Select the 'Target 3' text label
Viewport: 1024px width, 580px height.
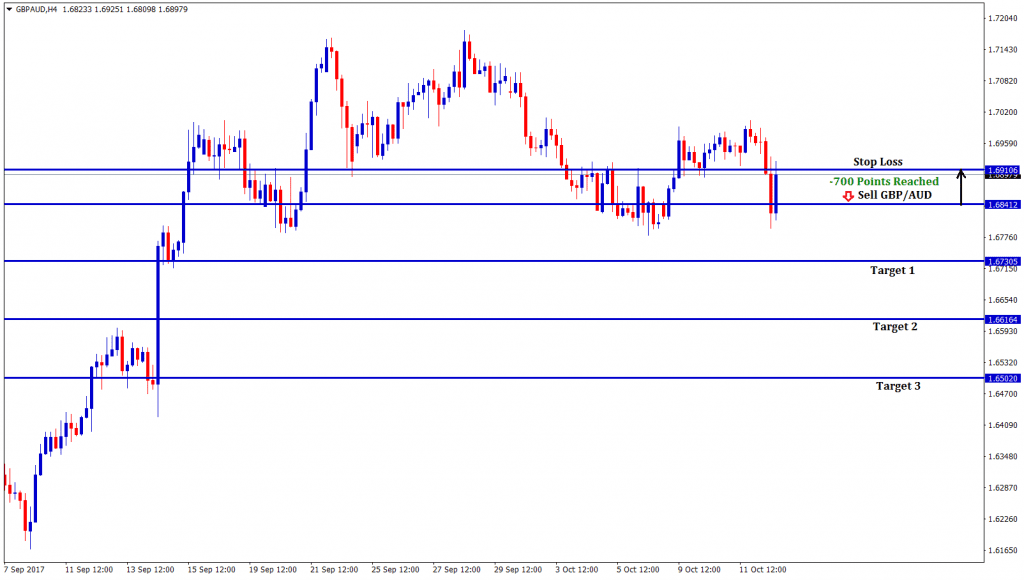click(x=898, y=386)
